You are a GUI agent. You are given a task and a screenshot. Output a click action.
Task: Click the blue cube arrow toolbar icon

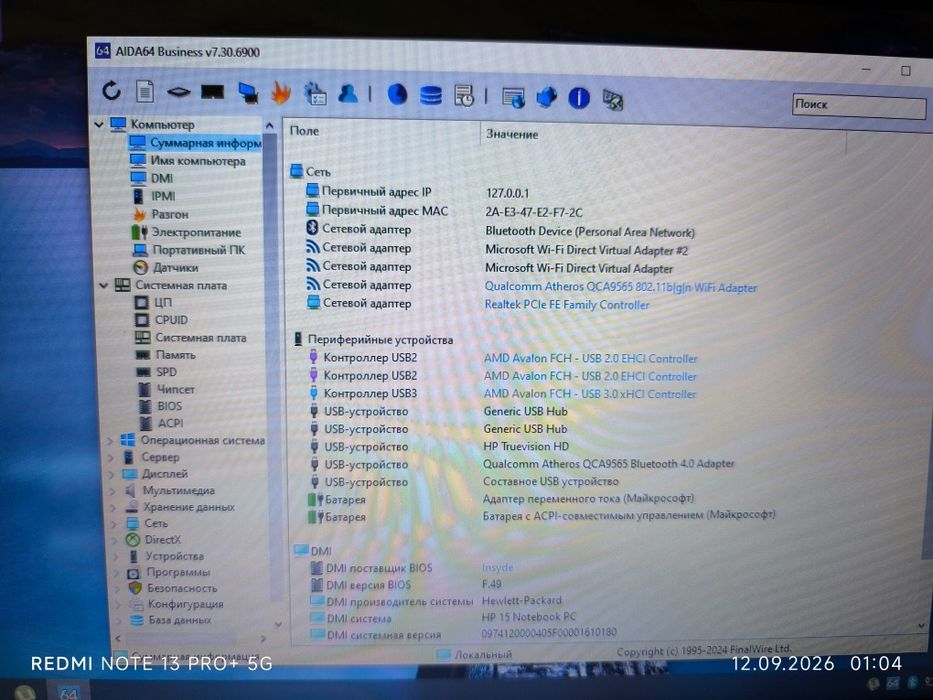tap(546, 97)
